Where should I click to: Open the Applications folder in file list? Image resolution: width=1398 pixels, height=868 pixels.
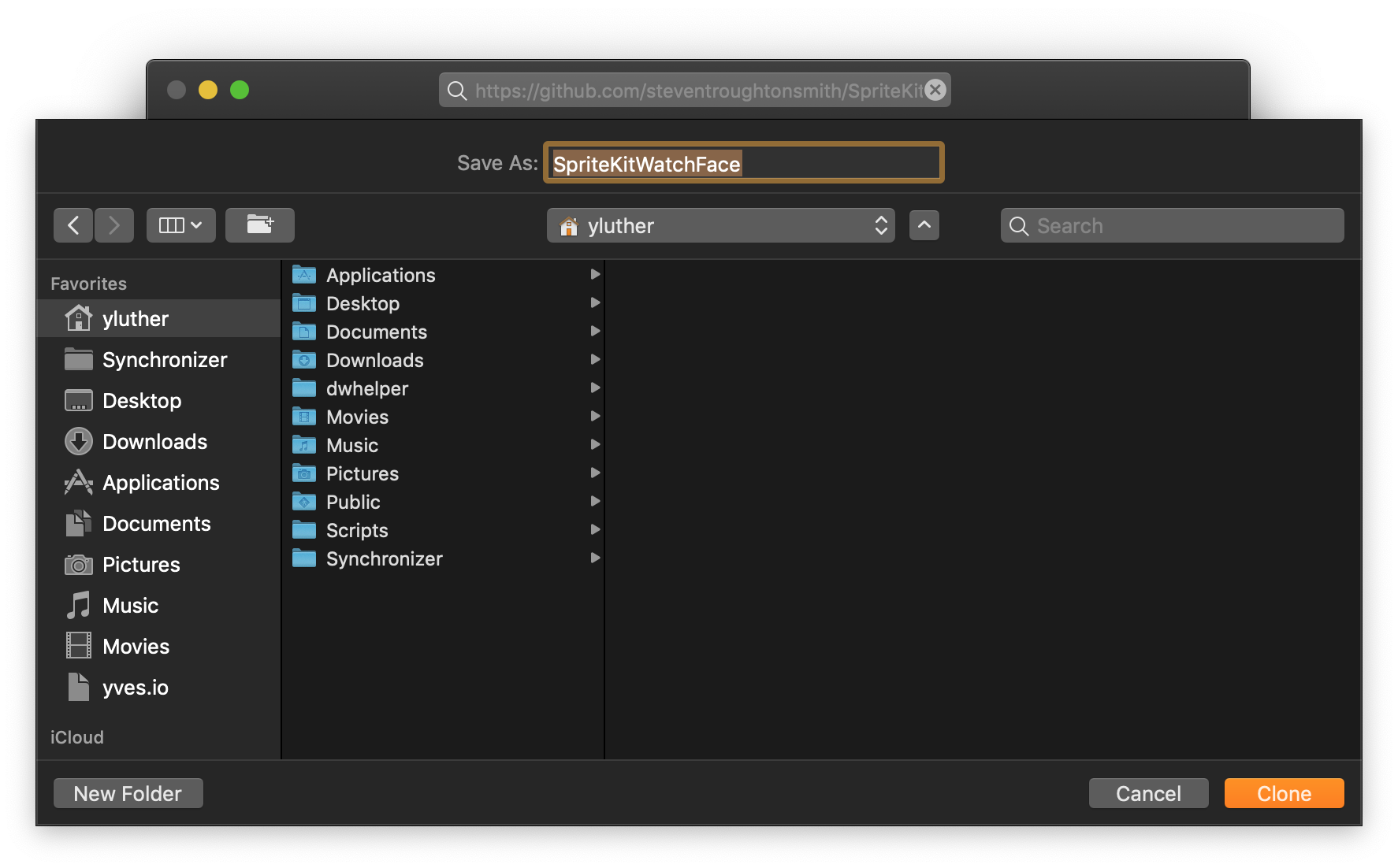click(443, 275)
